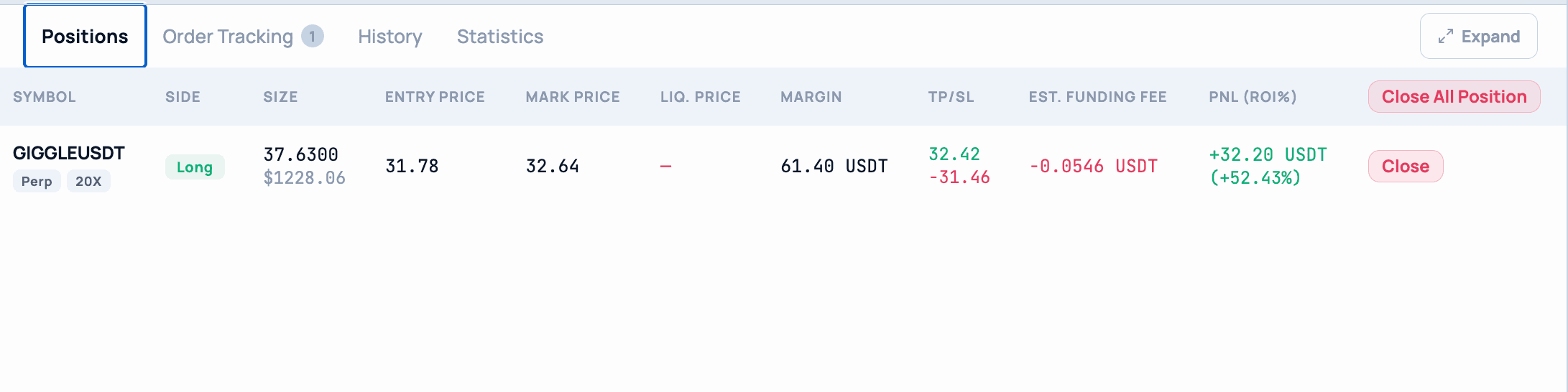View the Statistics tab
The height and width of the screenshot is (392, 1568).
pos(500,37)
